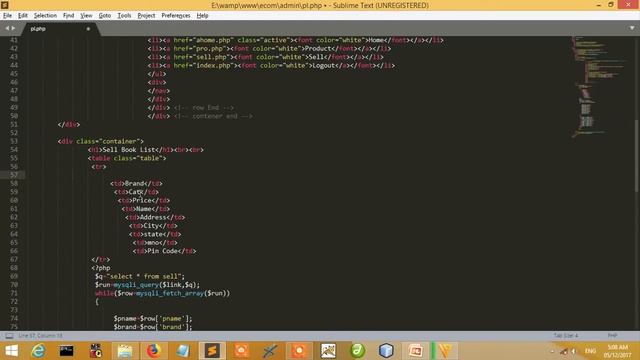Click $pname assignment on line 74
Viewport: 640px width, 360px height.
point(153,318)
